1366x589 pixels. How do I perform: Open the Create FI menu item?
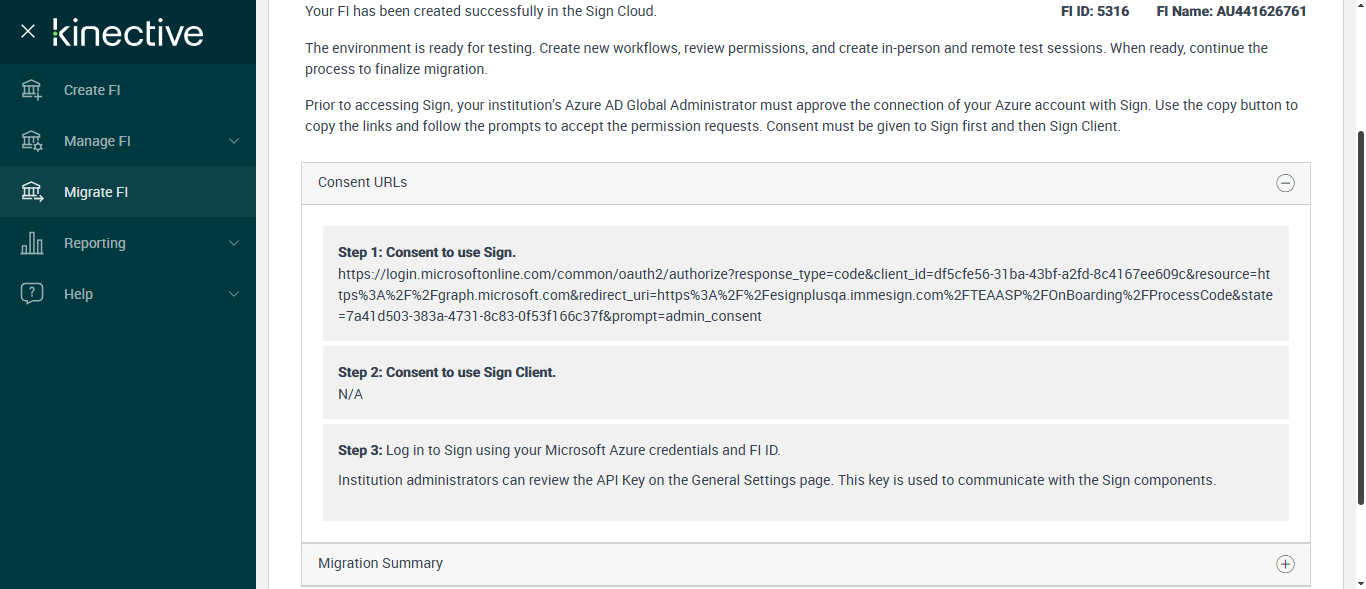[92, 90]
